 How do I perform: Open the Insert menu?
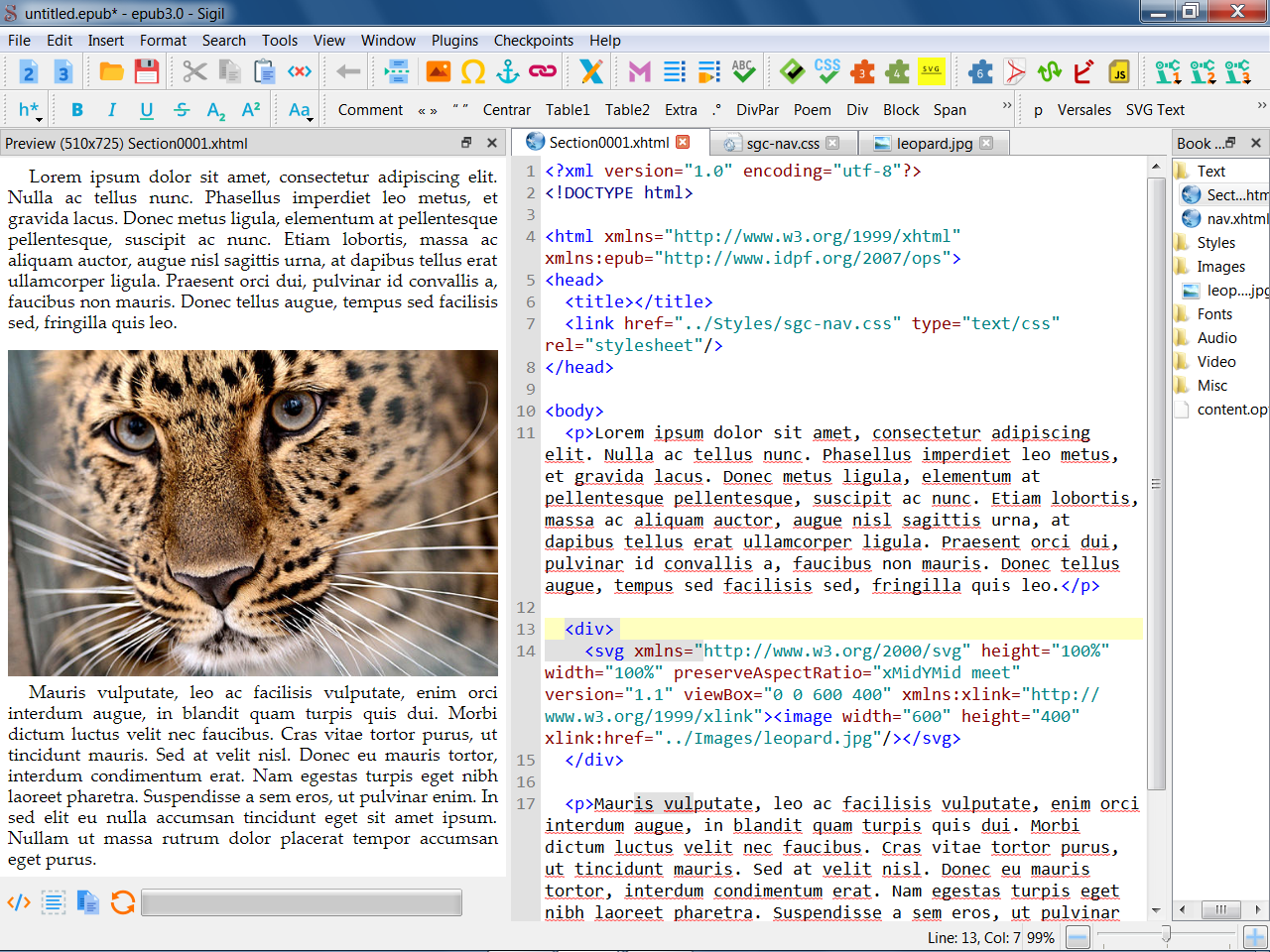(x=106, y=41)
